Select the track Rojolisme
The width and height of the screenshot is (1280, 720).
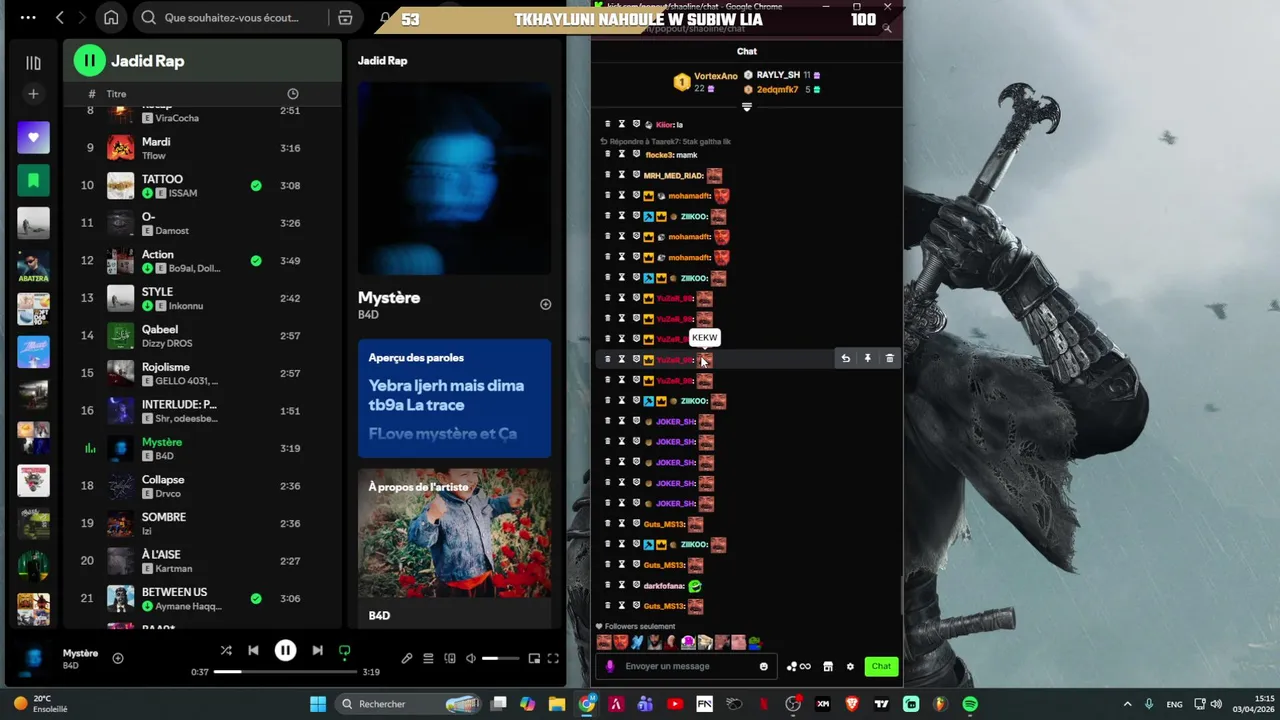click(x=200, y=373)
